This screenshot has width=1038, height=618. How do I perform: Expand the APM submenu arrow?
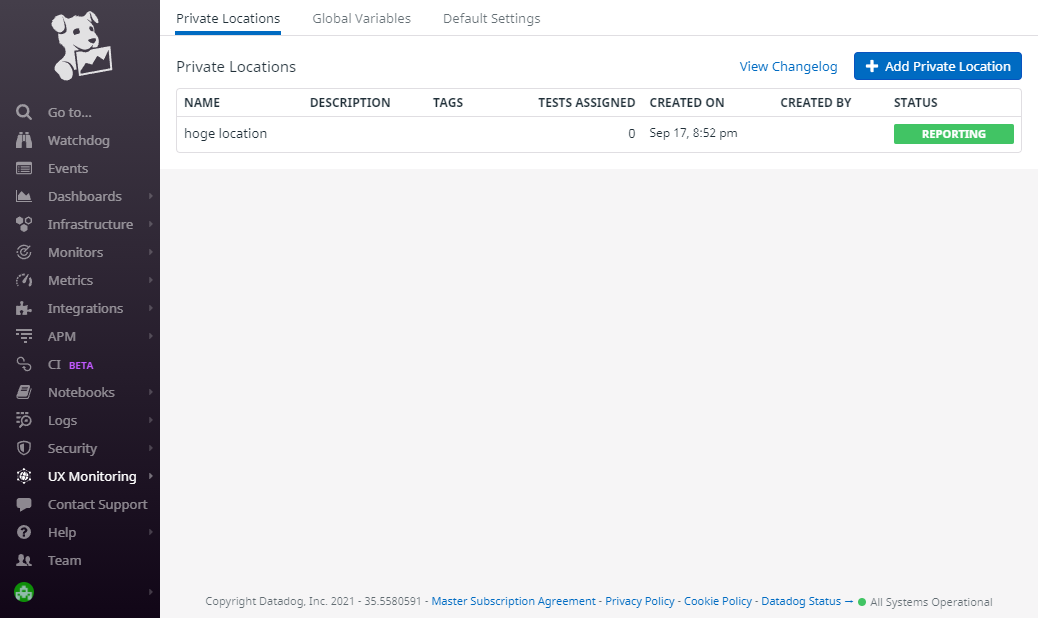(x=151, y=336)
